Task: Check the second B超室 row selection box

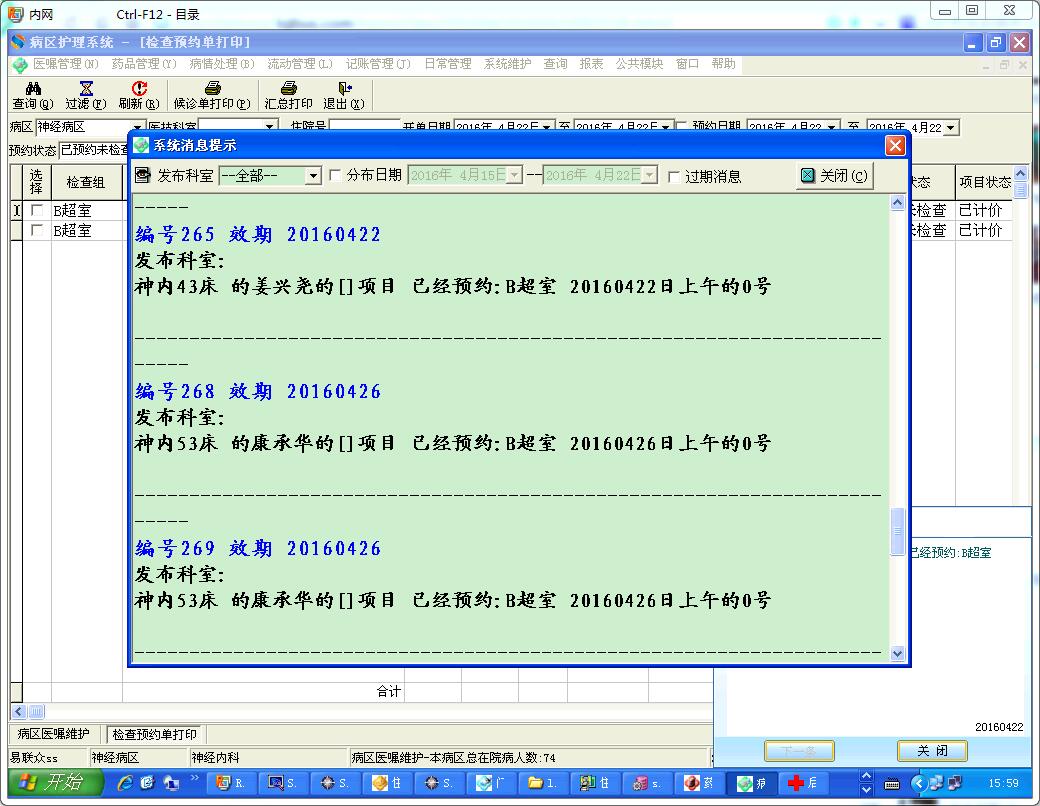Action: [x=37, y=230]
